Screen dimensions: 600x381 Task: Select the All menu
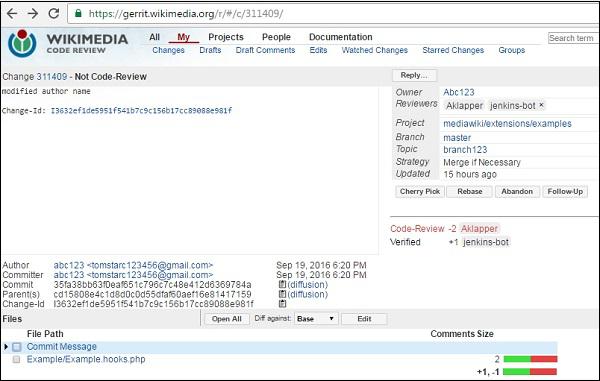[155, 37]
